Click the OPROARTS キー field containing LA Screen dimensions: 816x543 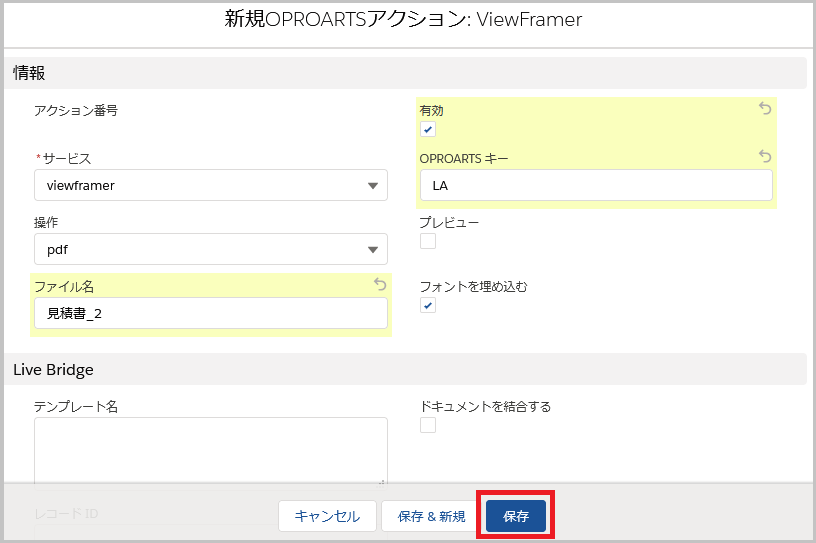click(x=595, y=185)
